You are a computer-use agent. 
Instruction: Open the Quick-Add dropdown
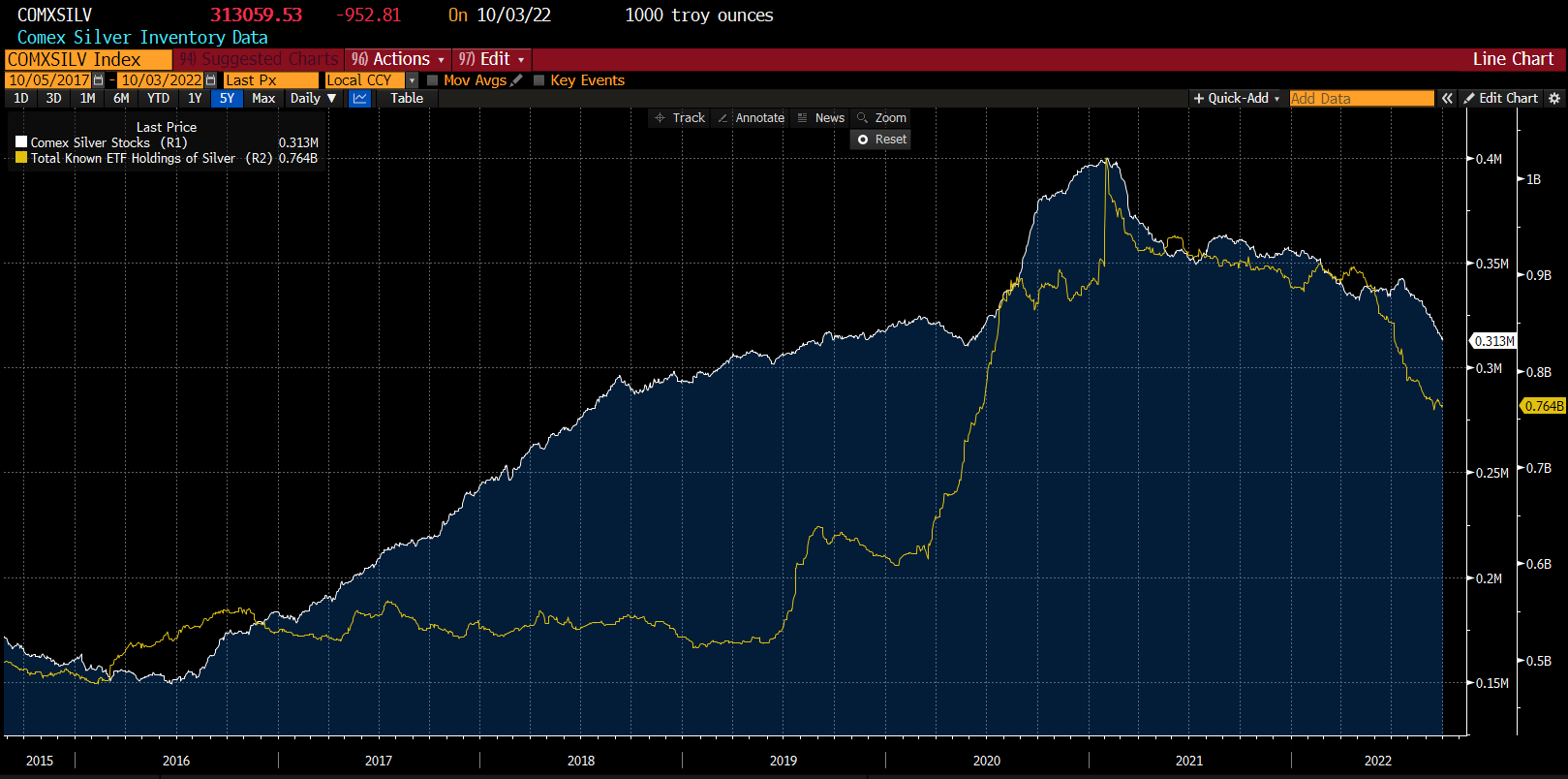tap(1237, 98)
